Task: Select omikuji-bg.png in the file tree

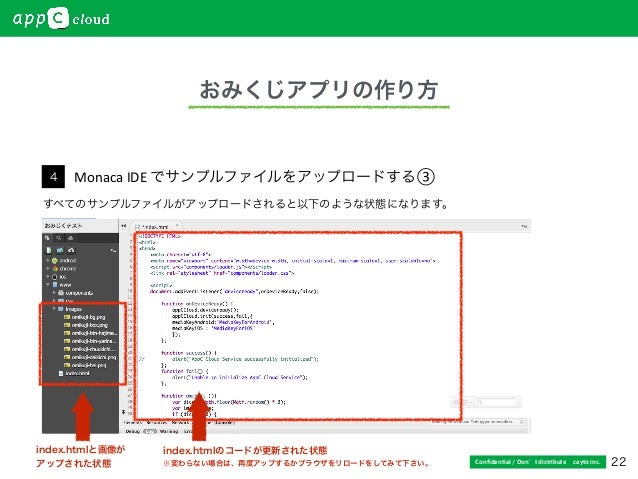Action: click(x=88, y=317)
